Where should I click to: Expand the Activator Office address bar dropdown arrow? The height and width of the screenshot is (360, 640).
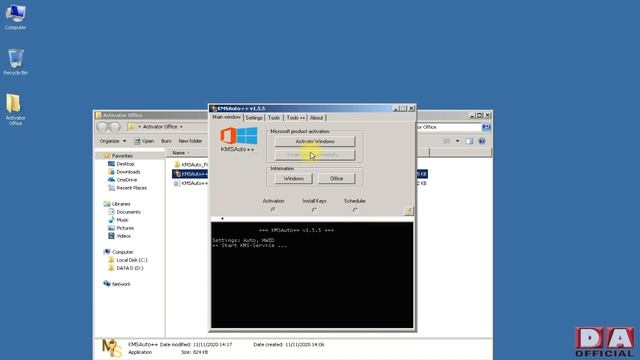(181, 127)
